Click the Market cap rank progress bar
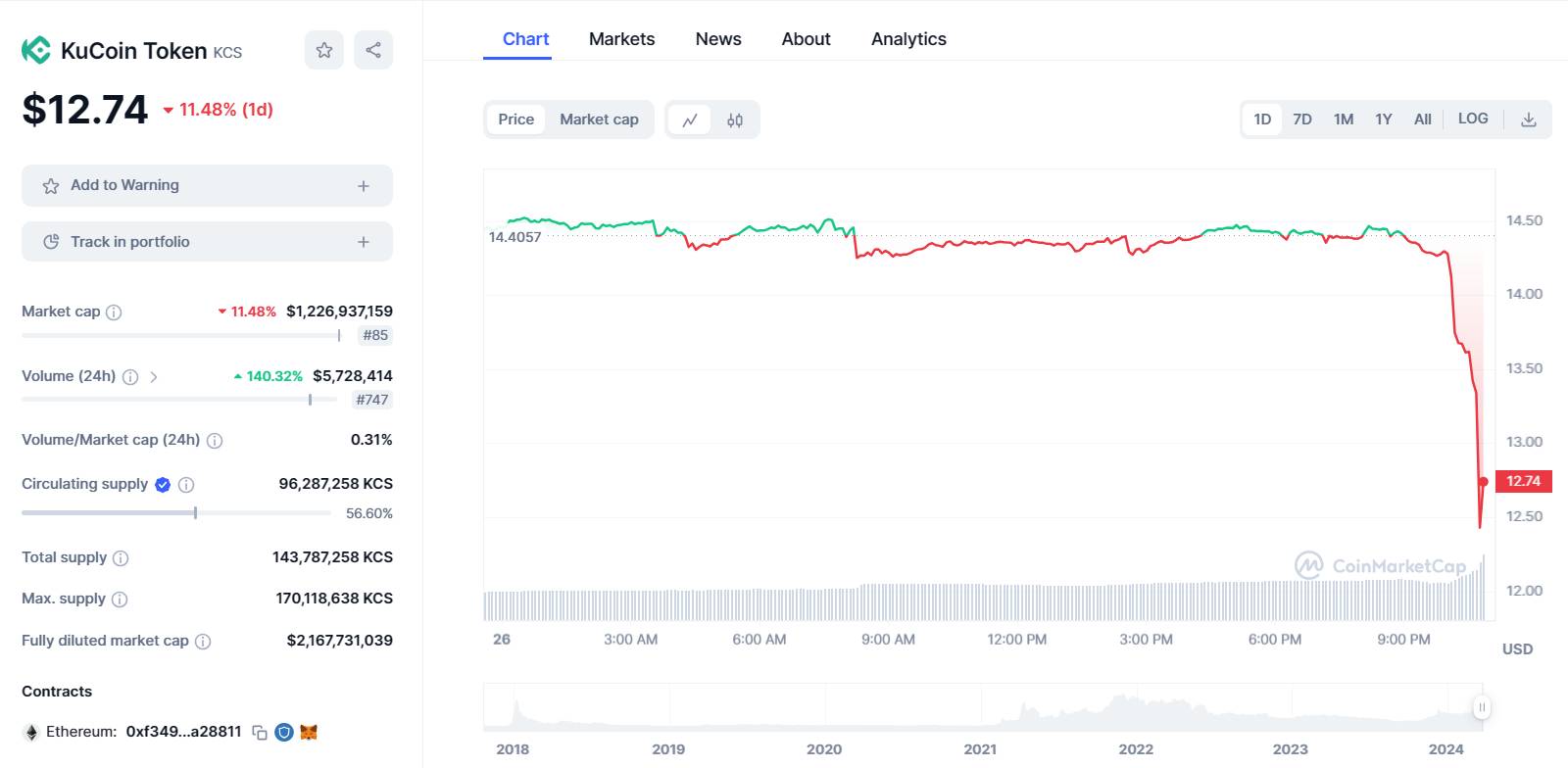This screenshot has width=1568, height=768. pos(181,336)
